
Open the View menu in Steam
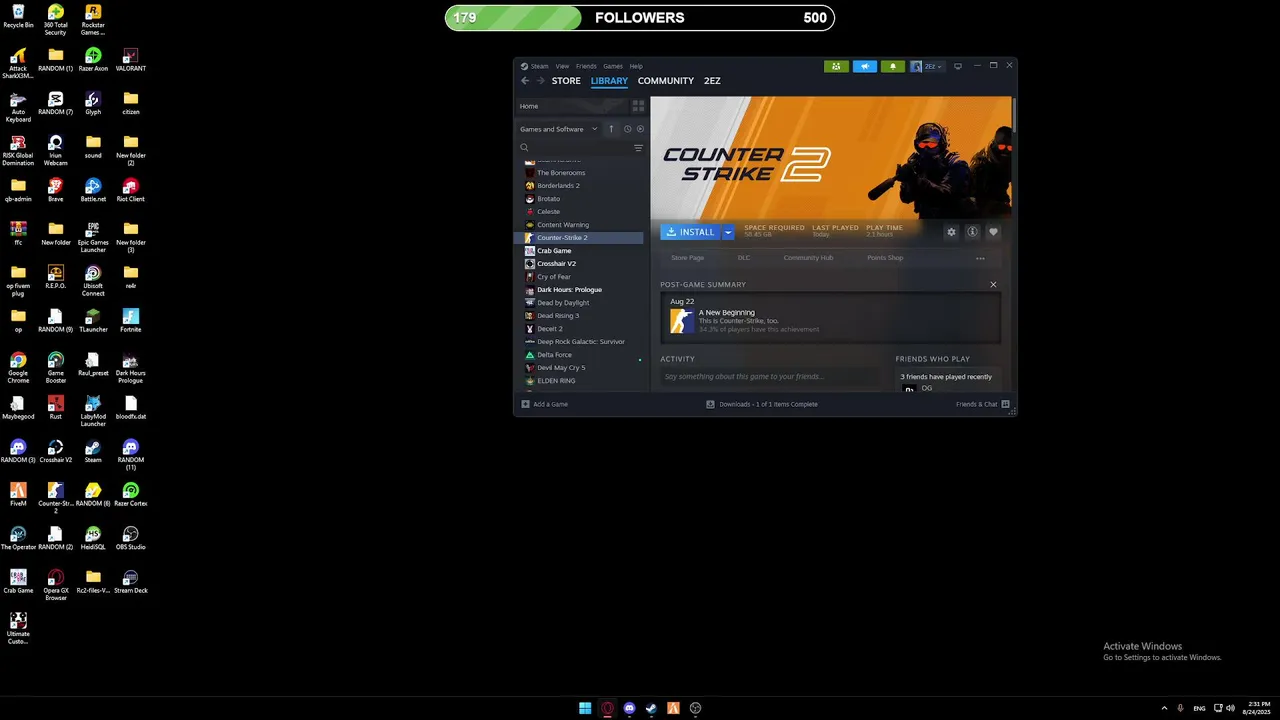pyautogui.click(x=562, y=66)
